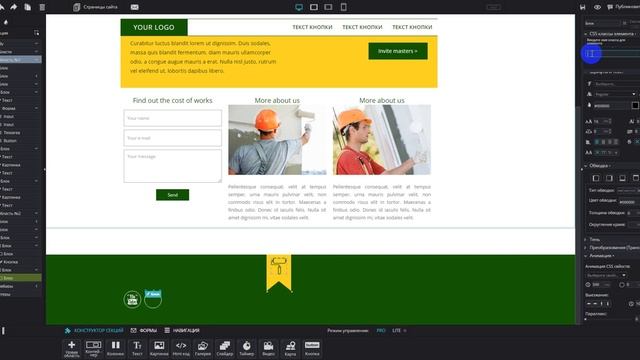640x360 pixels.
Task: Add a Video element from bottom toolbar
Action: point(268,349)
